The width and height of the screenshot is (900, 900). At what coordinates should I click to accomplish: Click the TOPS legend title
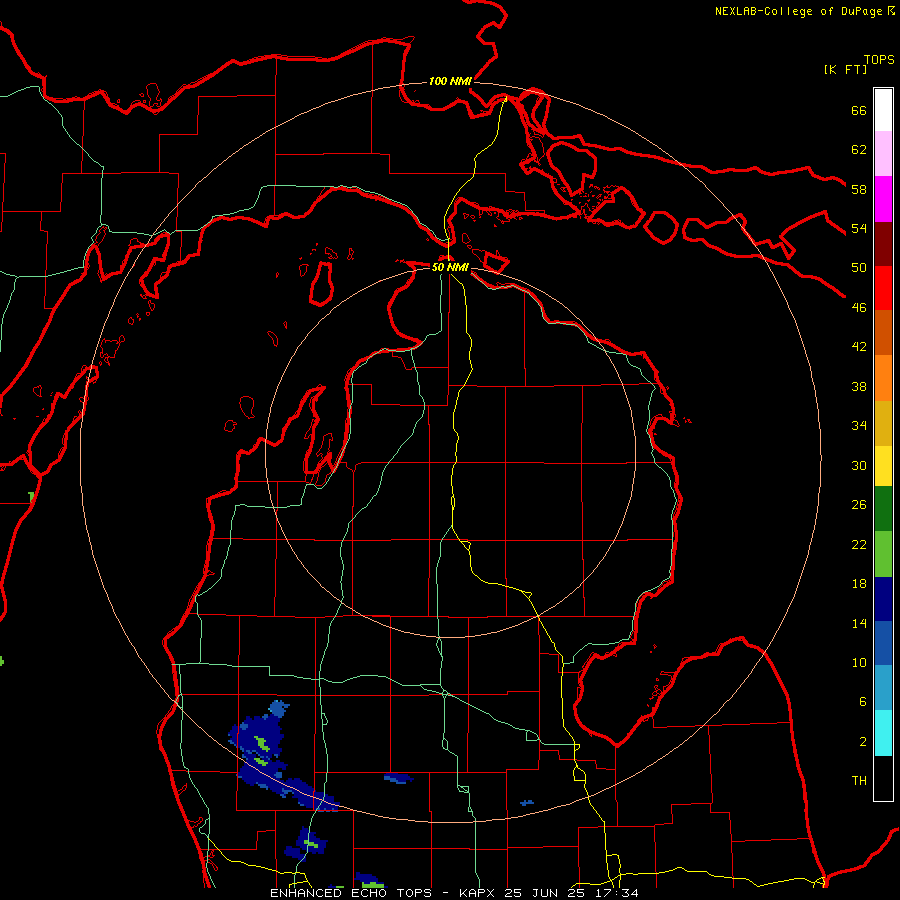(879, 59)
